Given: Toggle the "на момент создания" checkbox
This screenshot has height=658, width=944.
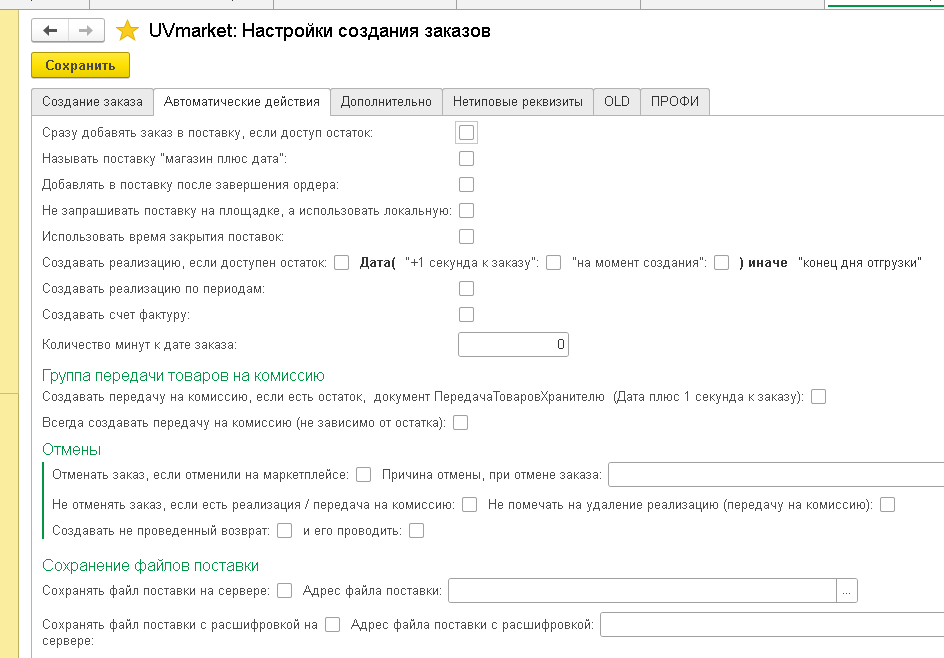Looking at the screenshot, I should 721,262.
